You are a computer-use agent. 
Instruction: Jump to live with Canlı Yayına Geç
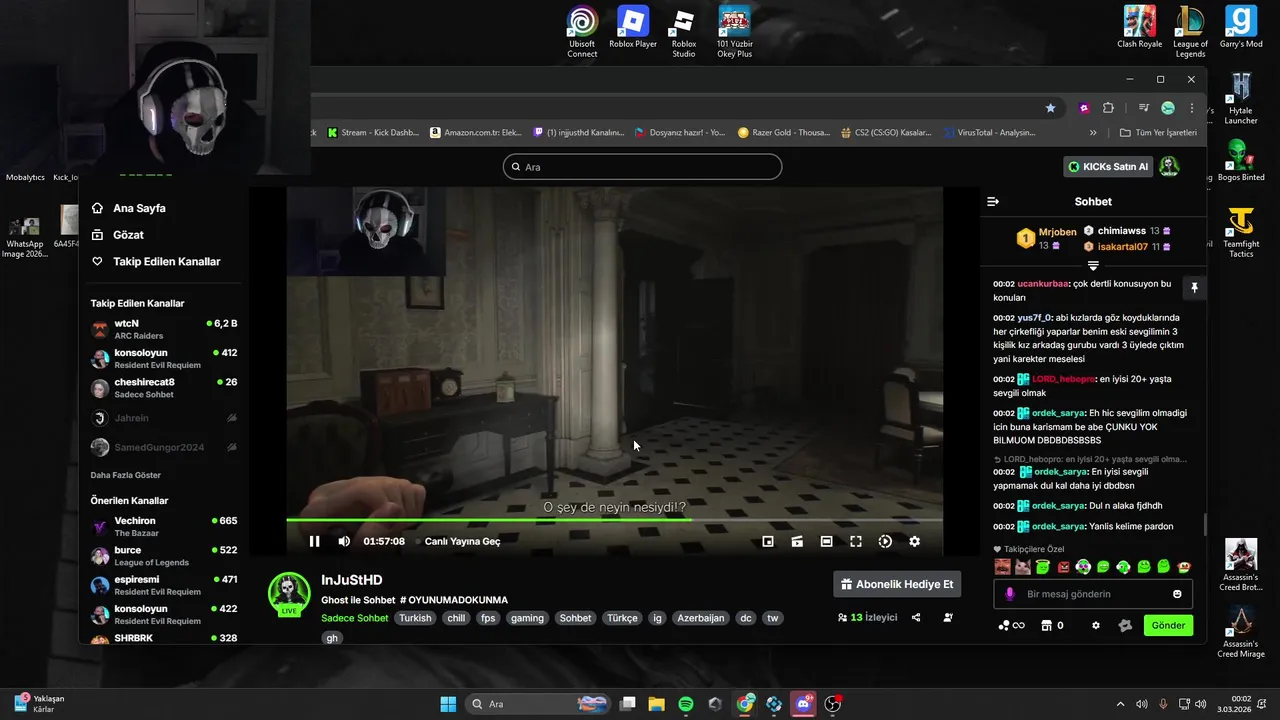pos(462,541)
